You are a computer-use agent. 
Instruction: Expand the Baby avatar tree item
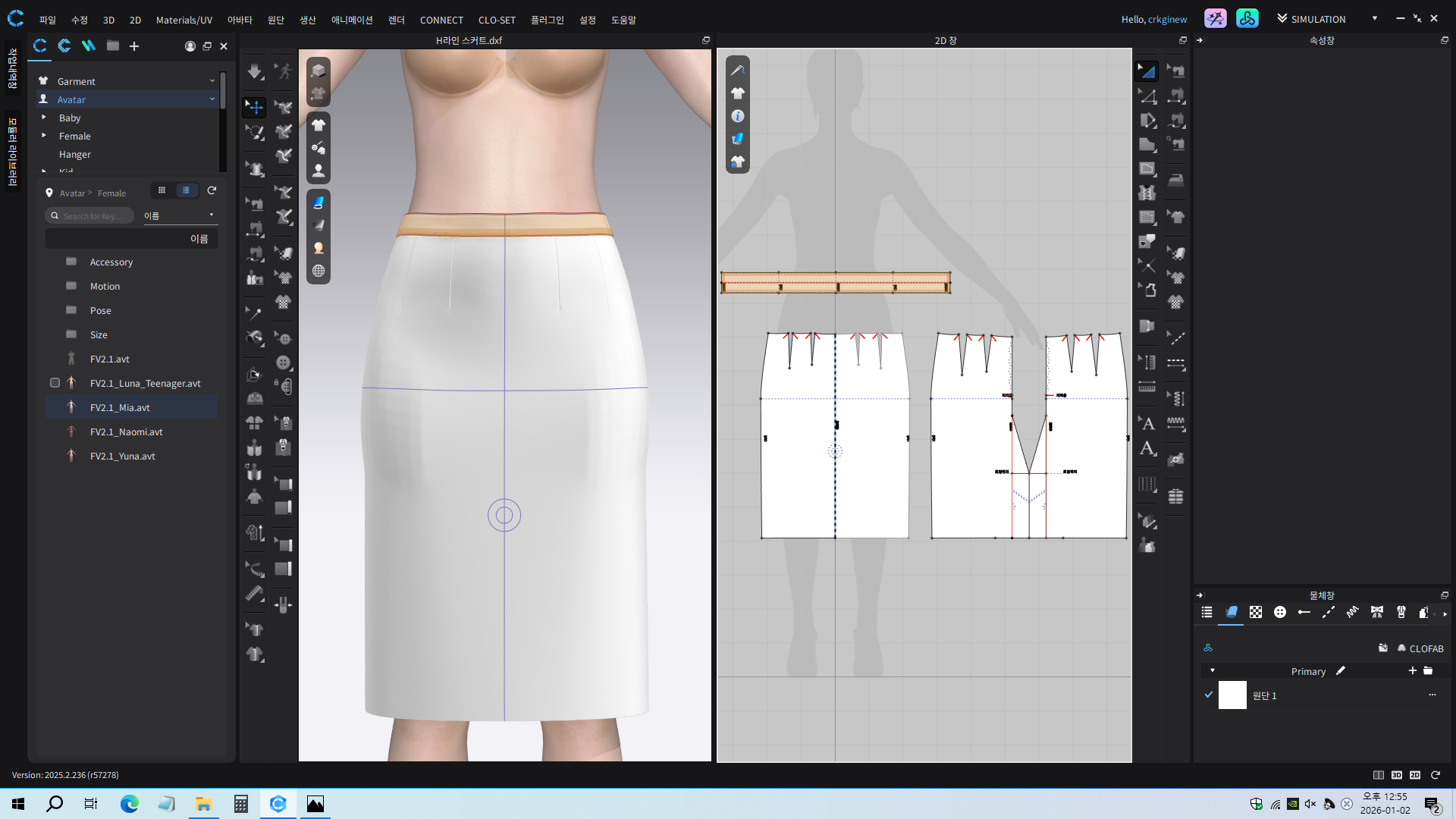(44, 118)
